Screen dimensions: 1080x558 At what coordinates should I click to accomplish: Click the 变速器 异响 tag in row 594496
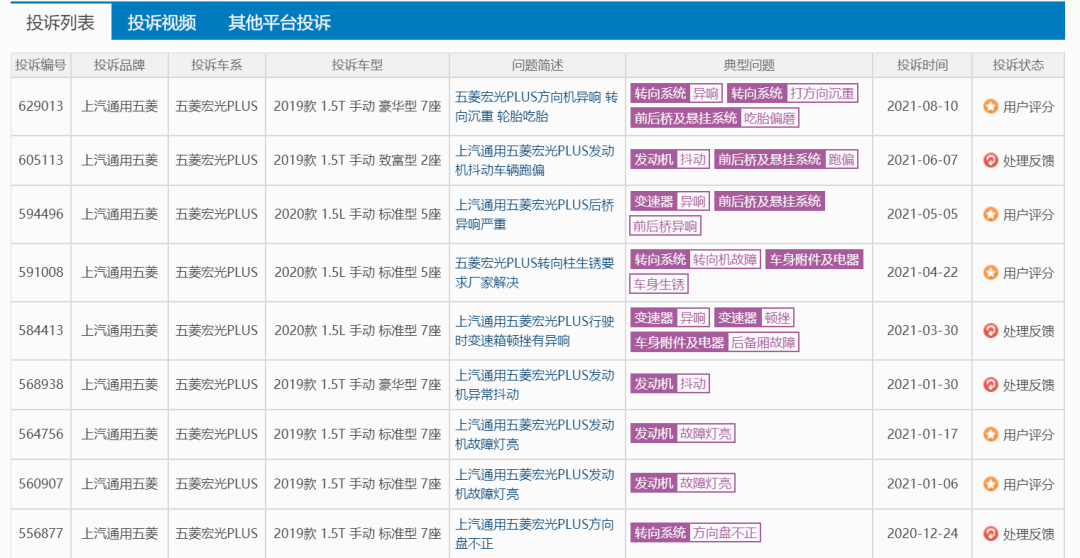[669, 202]
